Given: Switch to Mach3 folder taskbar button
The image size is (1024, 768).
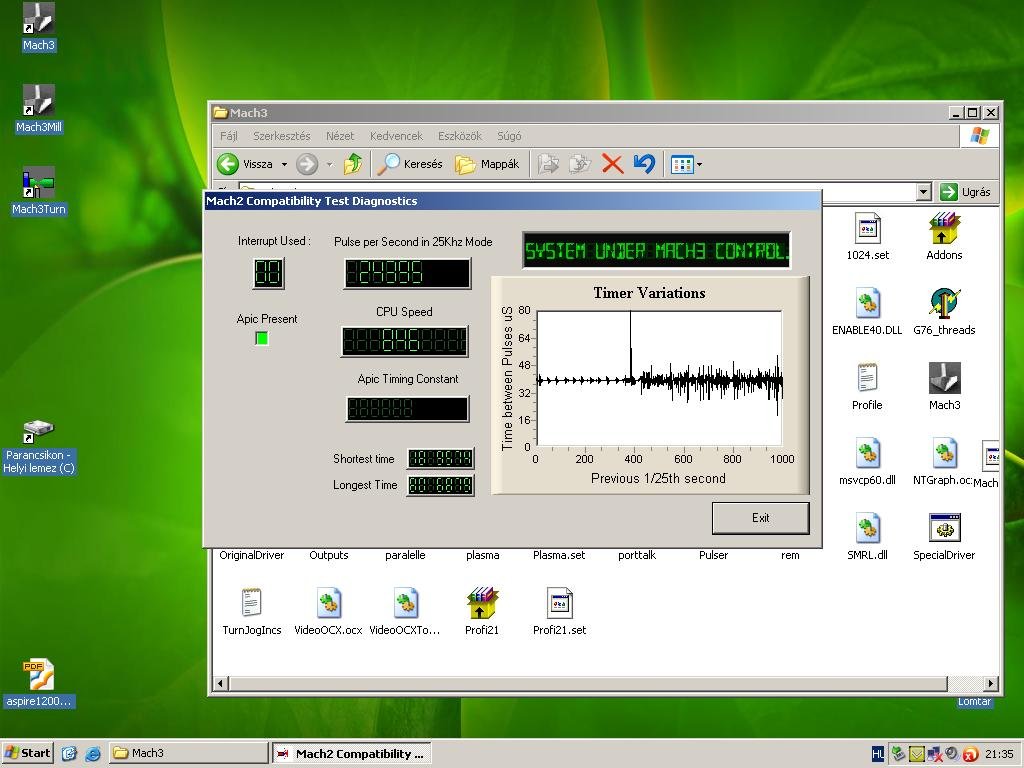Looking at the screenshot, I should click(188, 753).
